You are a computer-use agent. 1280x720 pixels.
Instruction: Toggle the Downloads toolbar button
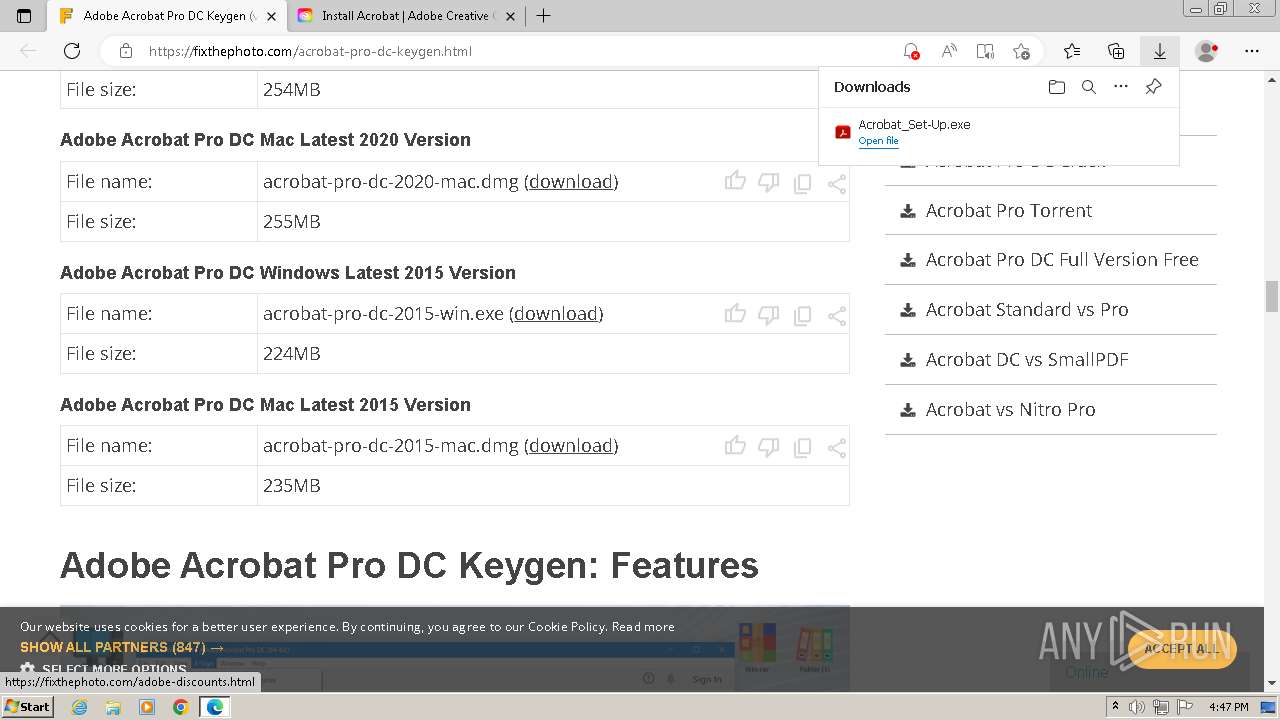coord(1160,51)
